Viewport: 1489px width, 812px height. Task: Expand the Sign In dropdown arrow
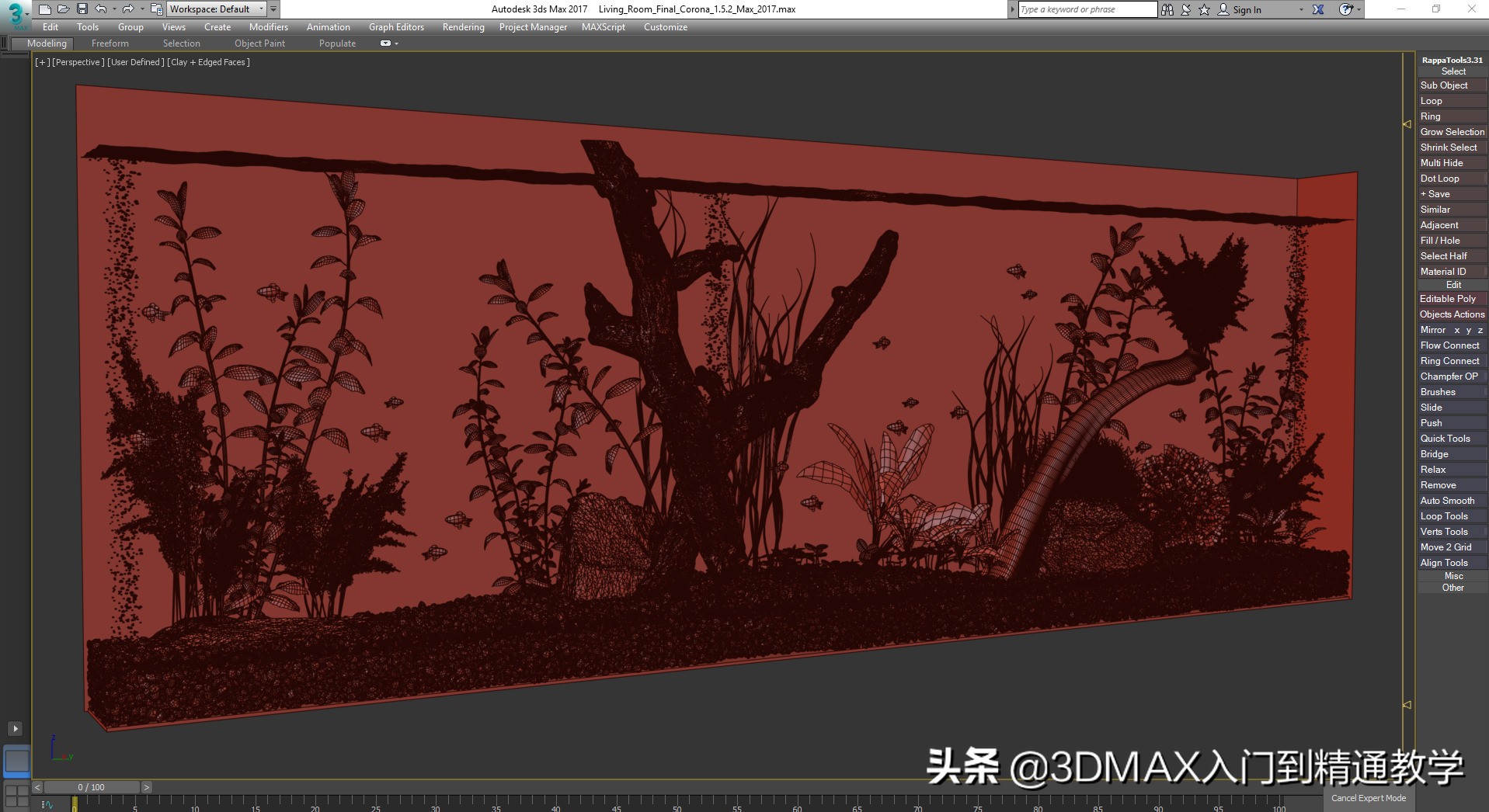pos(1301,10)
